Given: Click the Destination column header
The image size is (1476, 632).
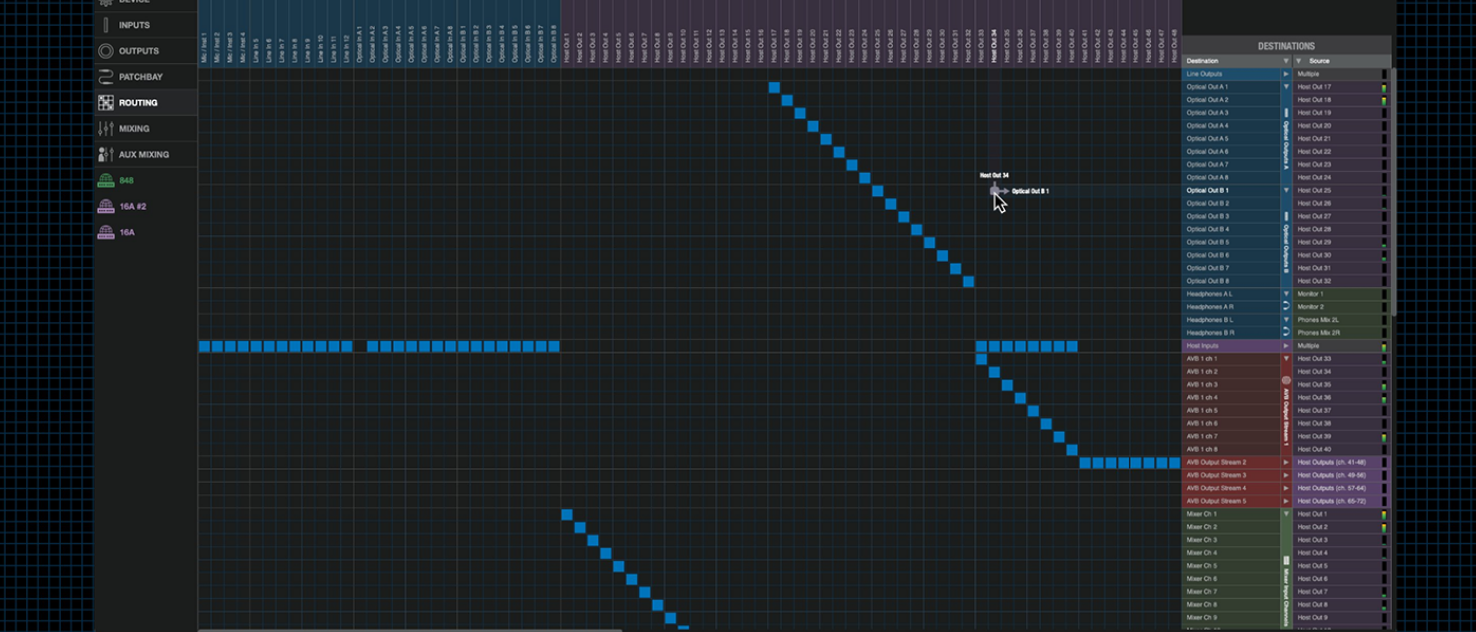Looking at the screenshot, I should [x=1230, y=61].
